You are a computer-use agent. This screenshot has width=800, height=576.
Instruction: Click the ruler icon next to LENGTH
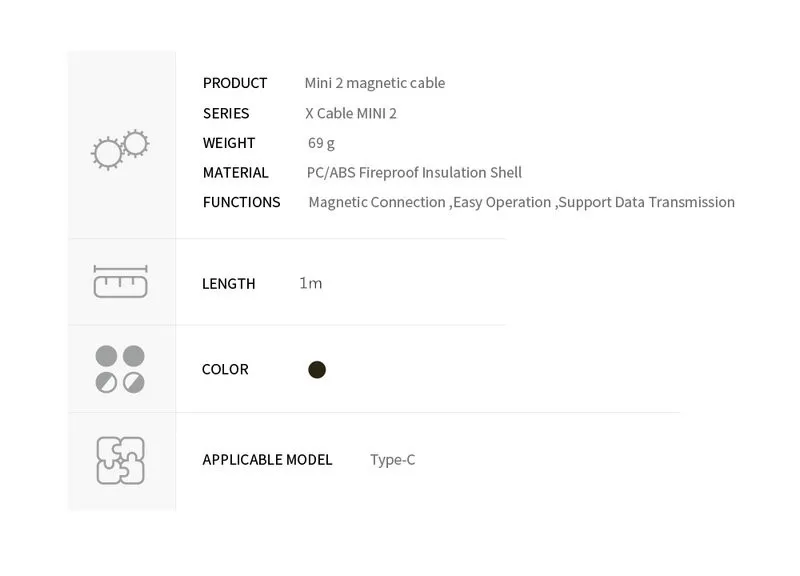click(x=120, y=282)
